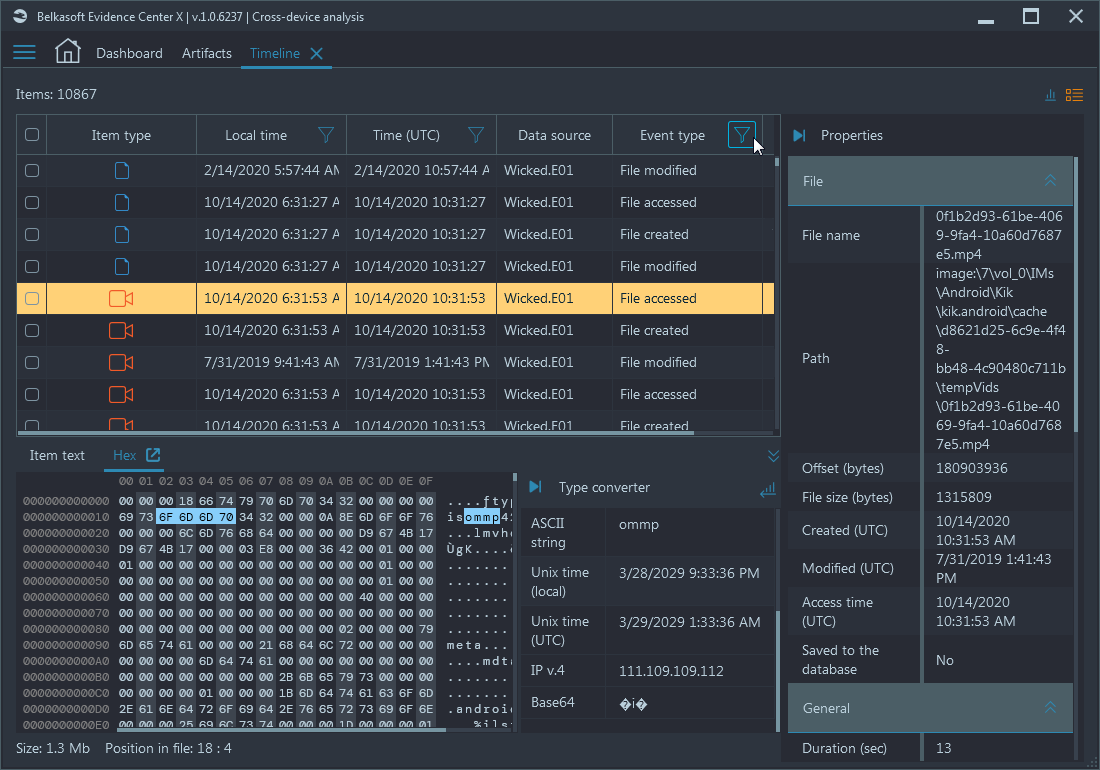Switch to chart view of timeline
The width and height of the screenshot is (1100, 770).
point(1050,95)
